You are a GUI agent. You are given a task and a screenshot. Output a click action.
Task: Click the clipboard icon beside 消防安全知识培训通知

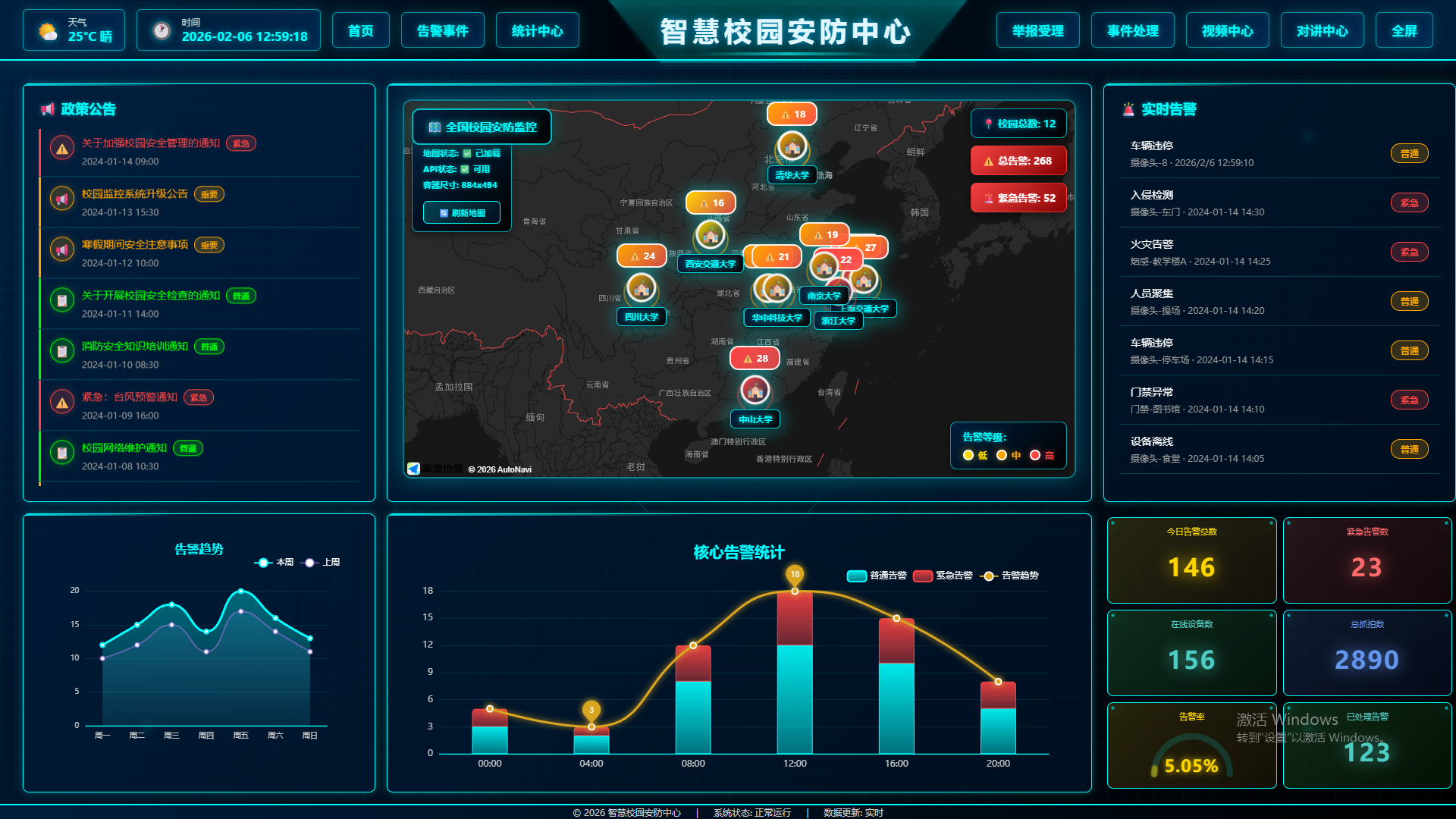62,351
